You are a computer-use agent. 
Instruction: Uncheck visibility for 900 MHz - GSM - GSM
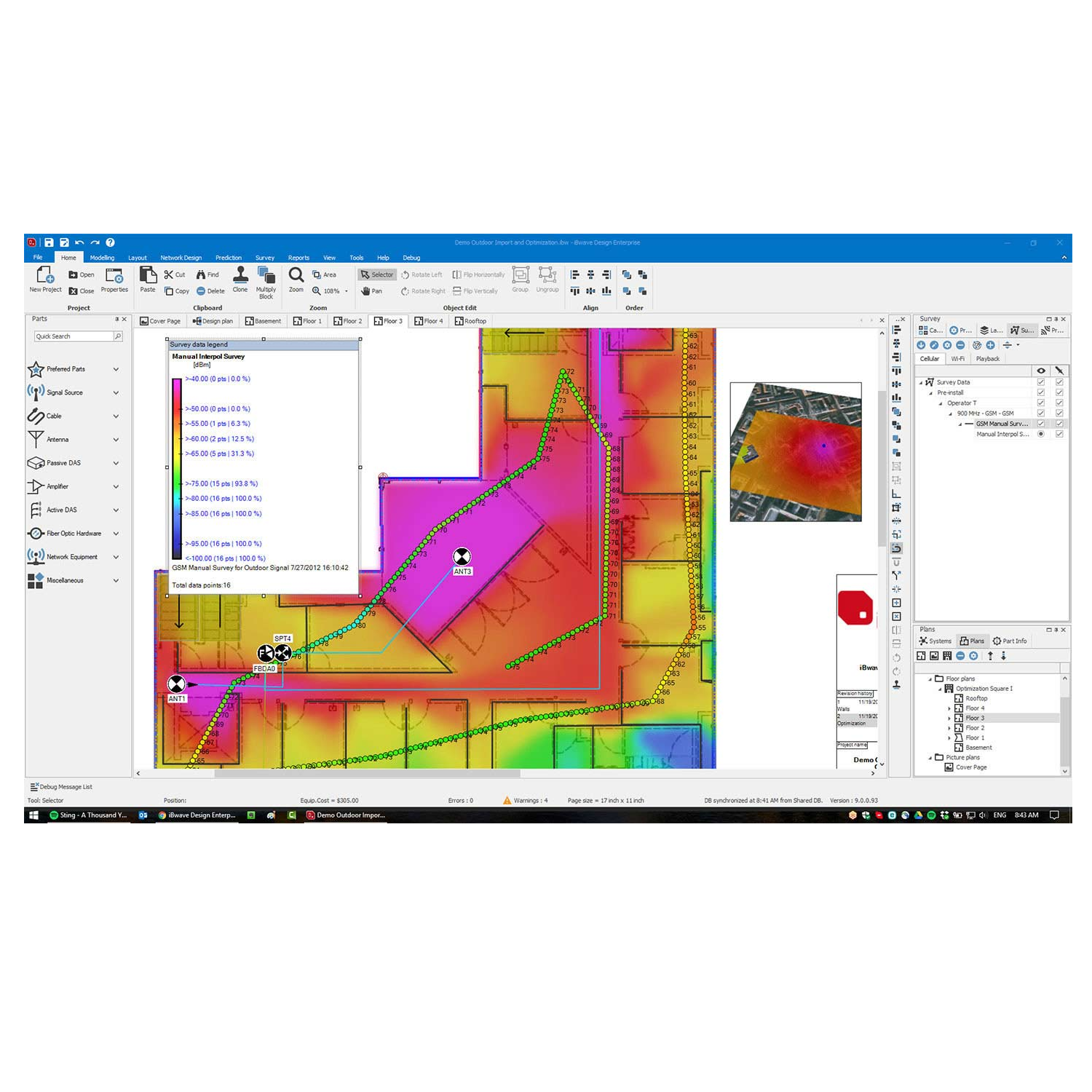tap(1041, 413)
